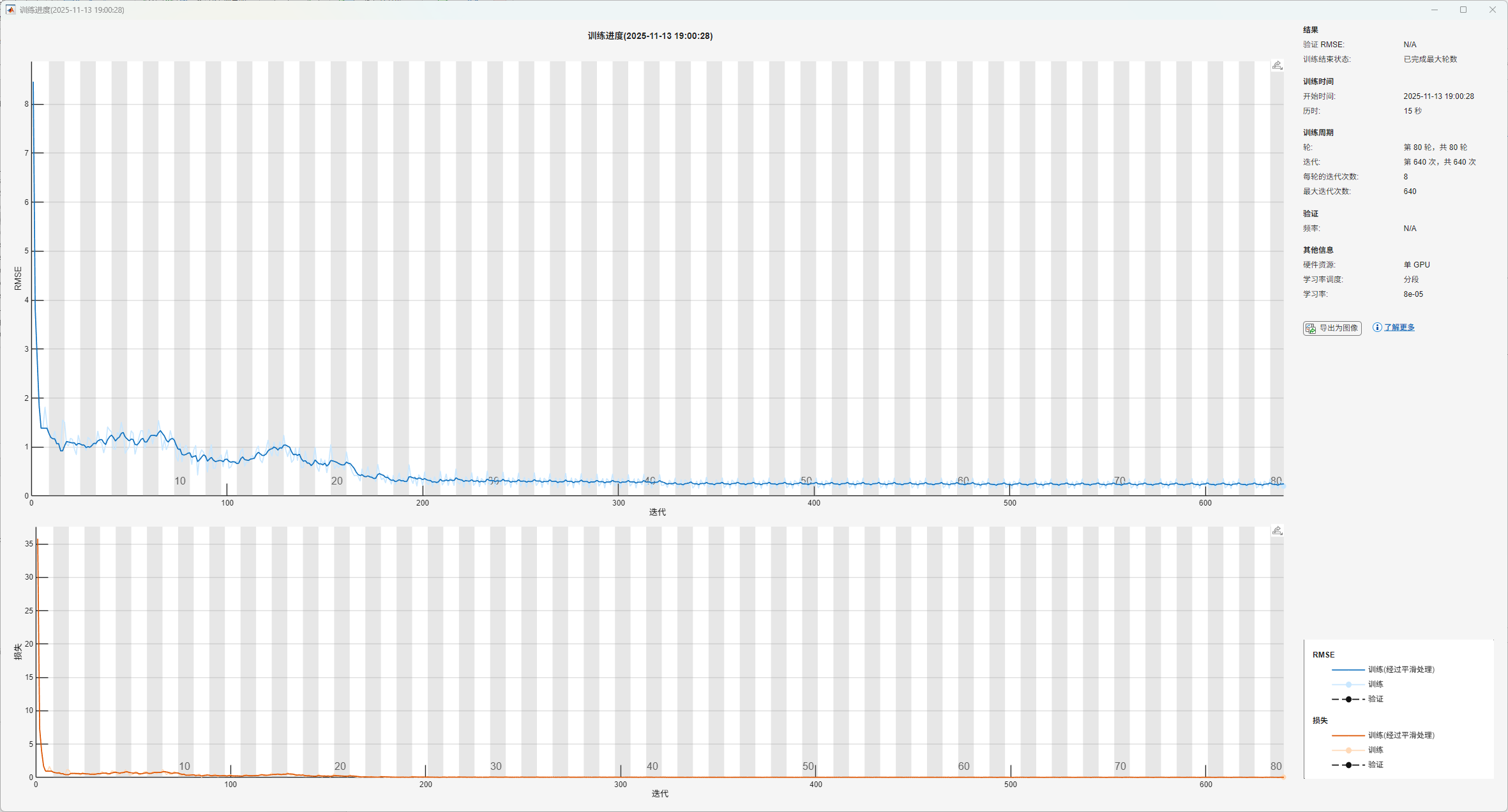Click the export toolbar icon on loss plot
Image resolution: width=1508 pixels, height=812 pixels.
pyautogui.click(x=1277, y=531)
